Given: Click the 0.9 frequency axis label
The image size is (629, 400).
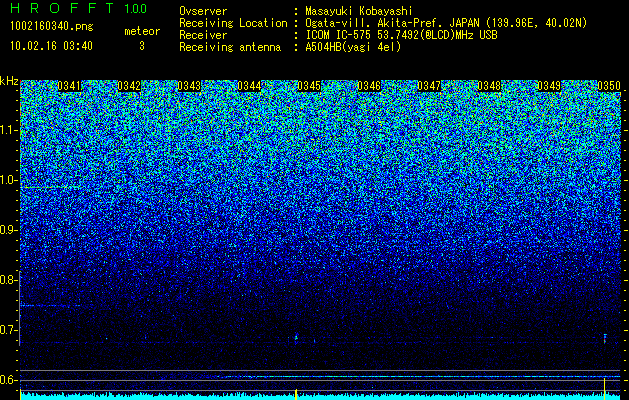Looking at the screenshot, I should click(x=9, y=230).
